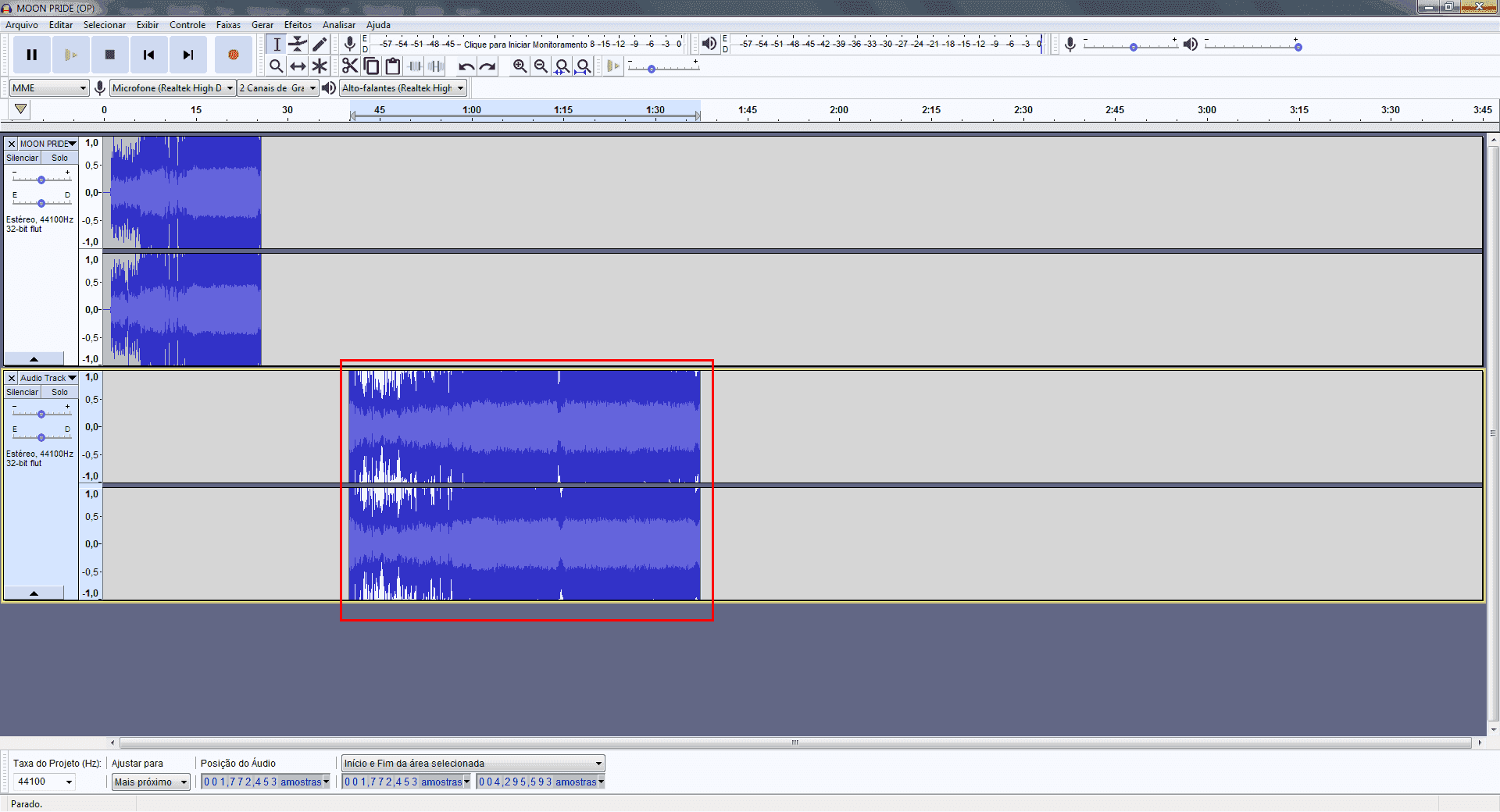The width and height of the screenshot is (1500, 812).
Task: Fit entire project in window
Action: tap(583, 66)
